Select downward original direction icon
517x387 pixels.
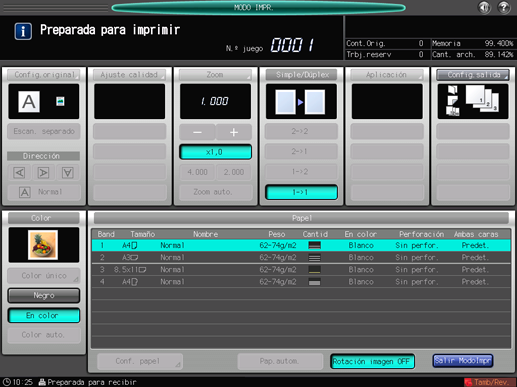68,173
